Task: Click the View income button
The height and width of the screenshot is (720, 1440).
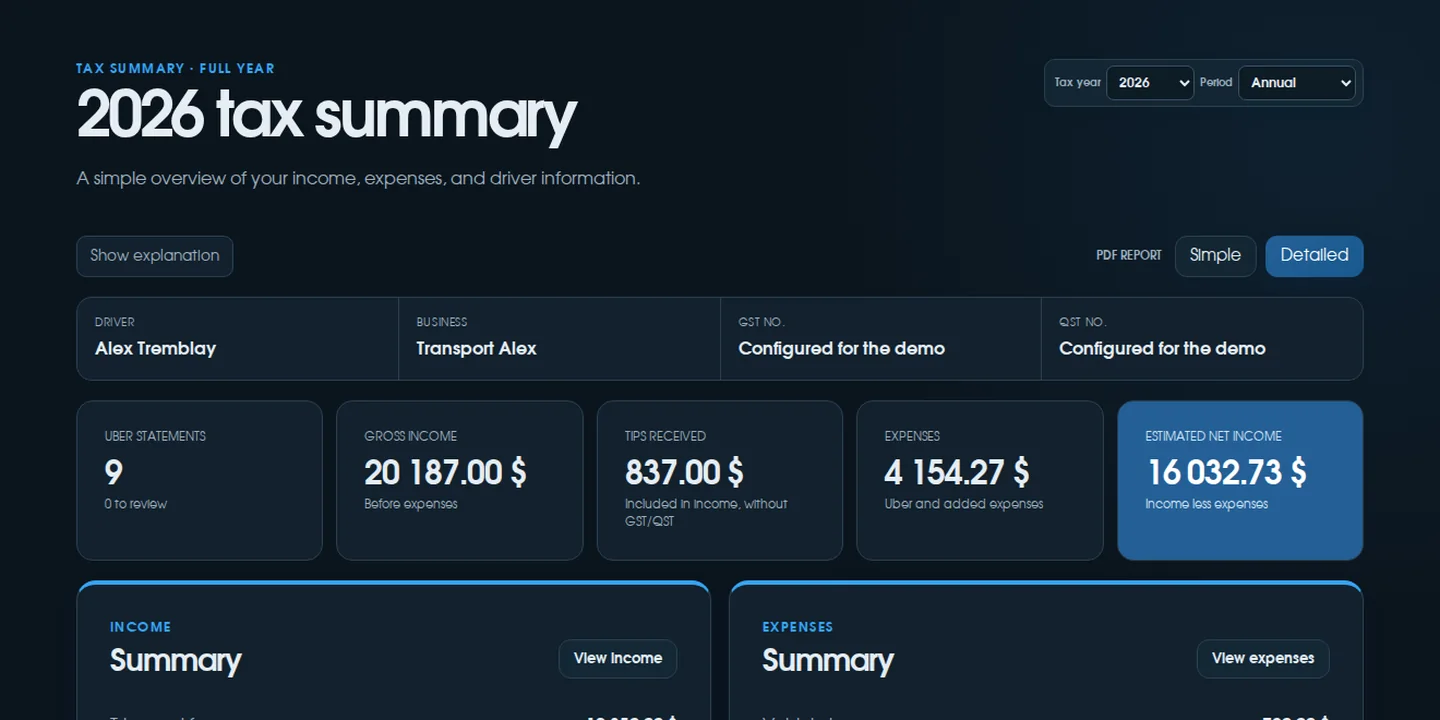Action: click(618, 659)
